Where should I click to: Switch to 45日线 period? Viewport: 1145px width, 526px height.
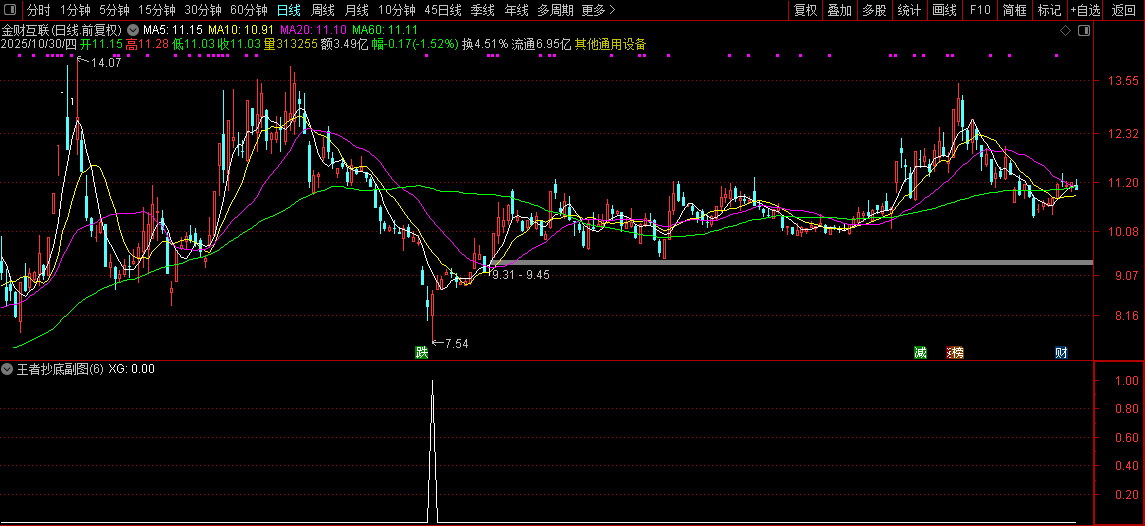click(443, 10)
